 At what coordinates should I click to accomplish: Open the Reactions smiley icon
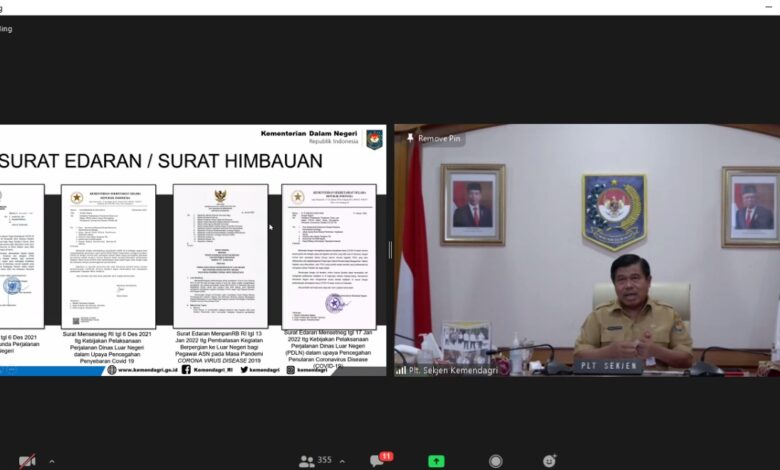[x=549, y=461]
